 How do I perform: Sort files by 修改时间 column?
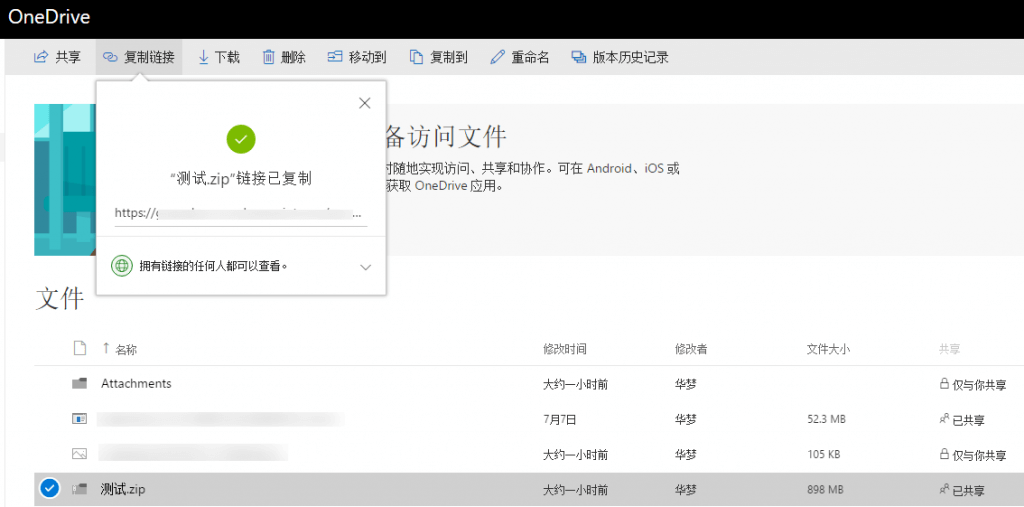[564, 349]
